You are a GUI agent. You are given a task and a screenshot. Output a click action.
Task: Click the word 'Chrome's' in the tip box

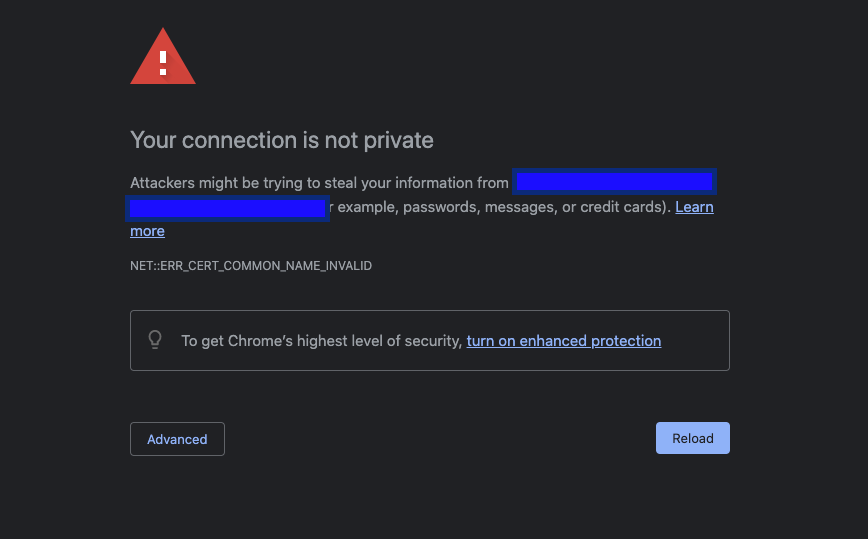pos(260,341)
